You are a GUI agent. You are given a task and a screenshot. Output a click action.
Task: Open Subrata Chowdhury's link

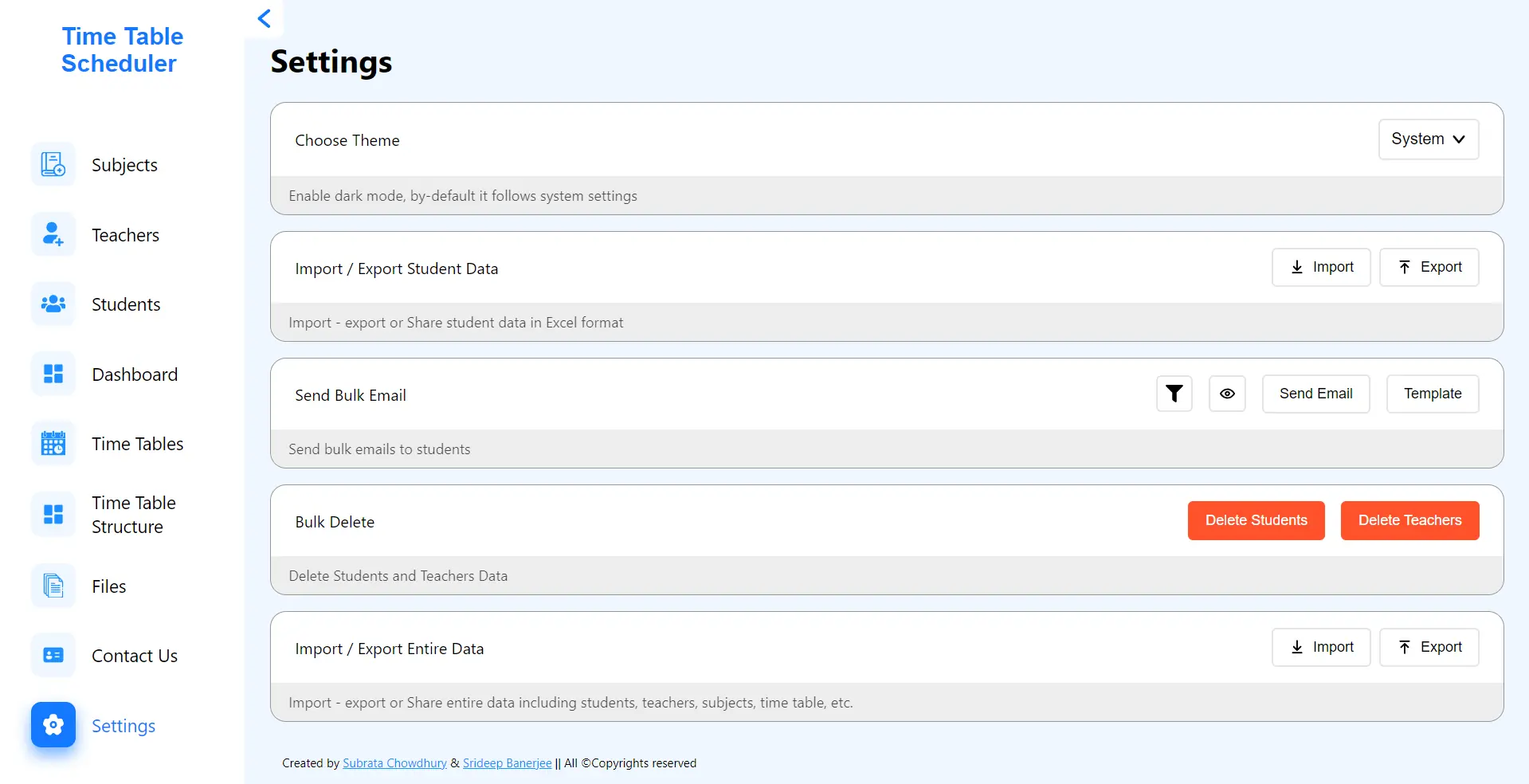click(394, 763)
